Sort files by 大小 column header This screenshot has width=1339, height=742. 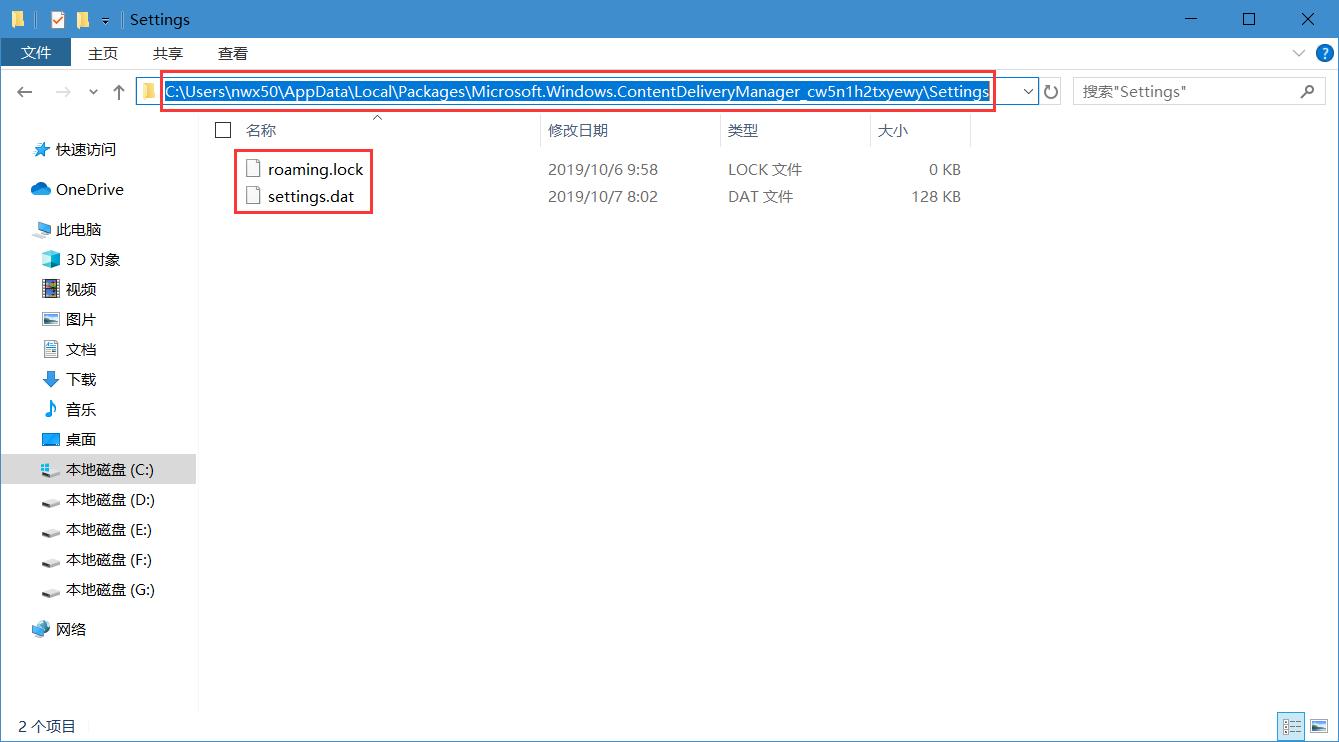(892, 130)
